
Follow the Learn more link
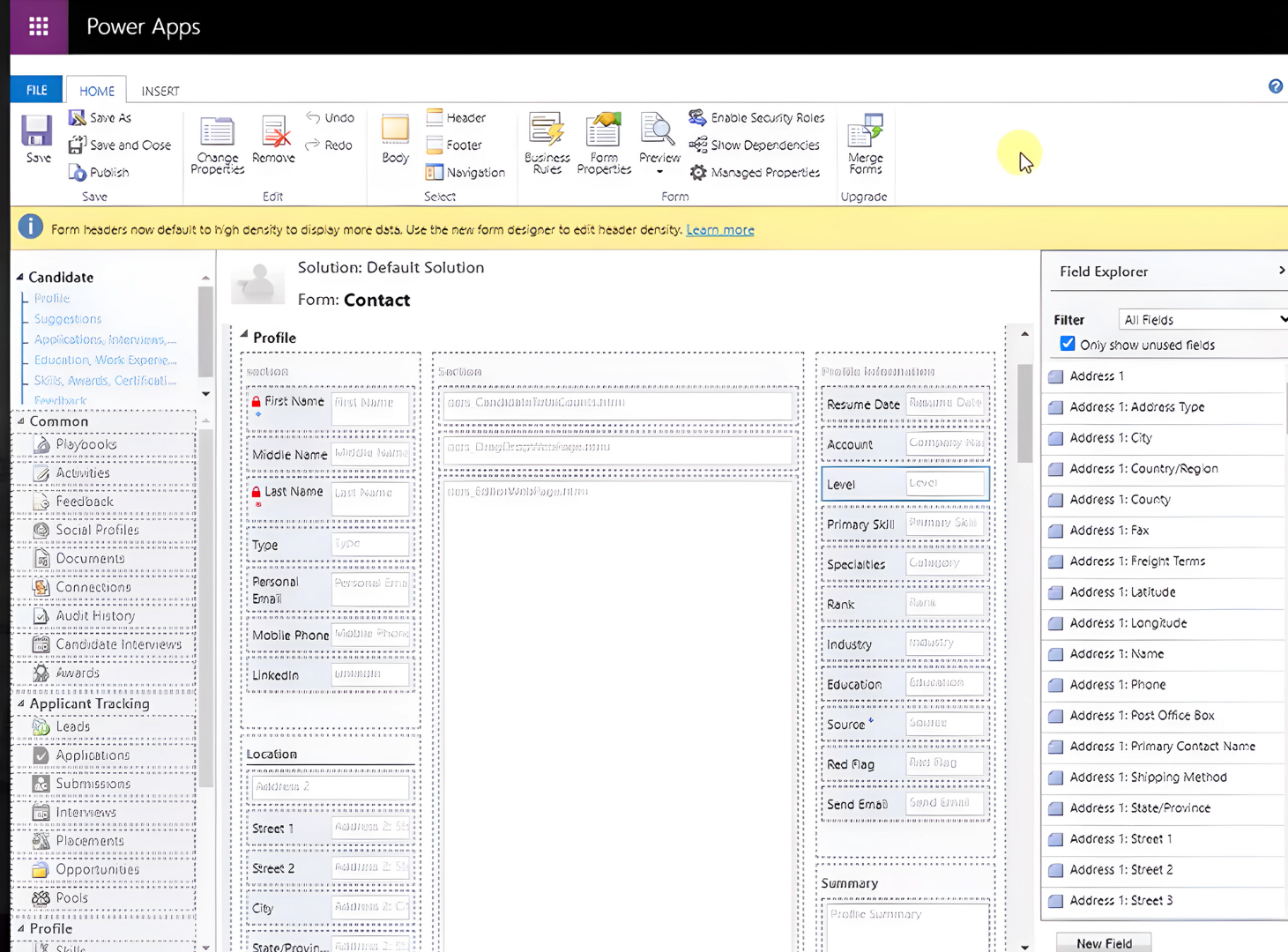click(720, 229)
